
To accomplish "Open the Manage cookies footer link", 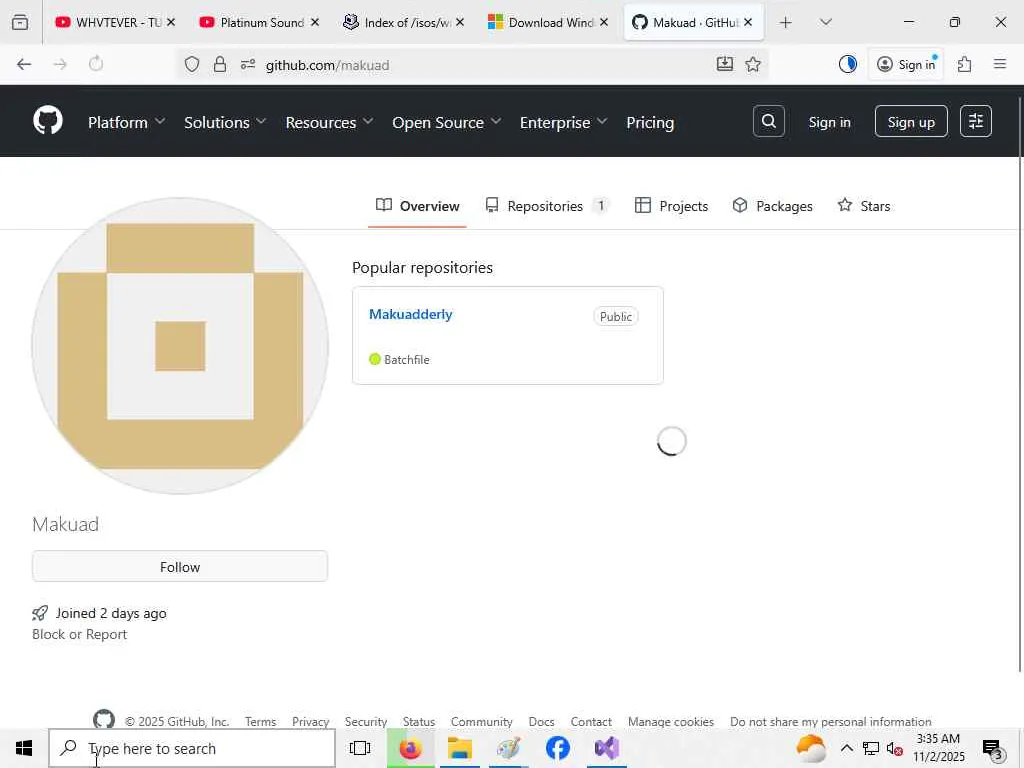I will point(671,722).
